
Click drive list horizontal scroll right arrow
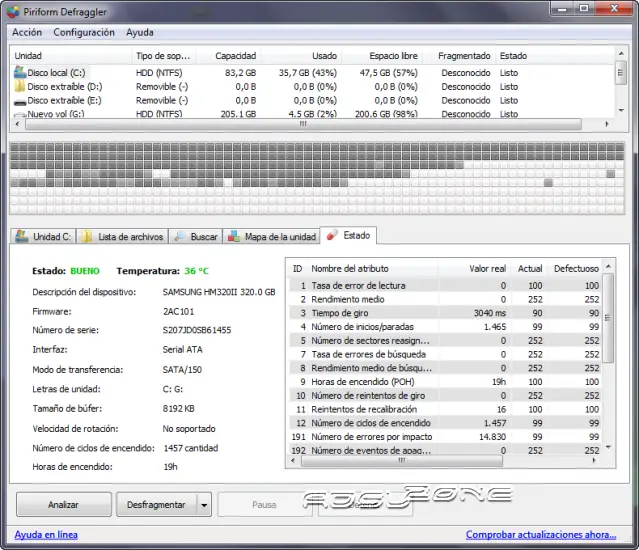click(607, 124)
